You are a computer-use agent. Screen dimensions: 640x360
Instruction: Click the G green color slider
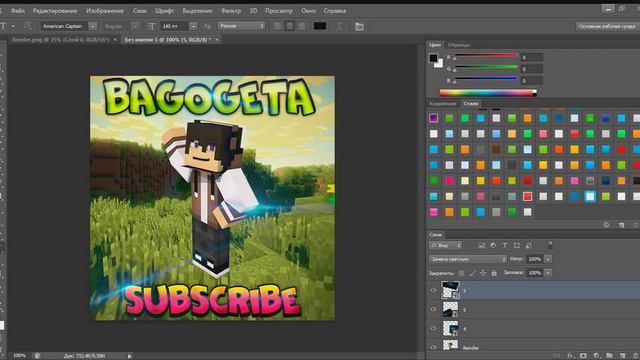pyautogui.click(x=486, y=67)
